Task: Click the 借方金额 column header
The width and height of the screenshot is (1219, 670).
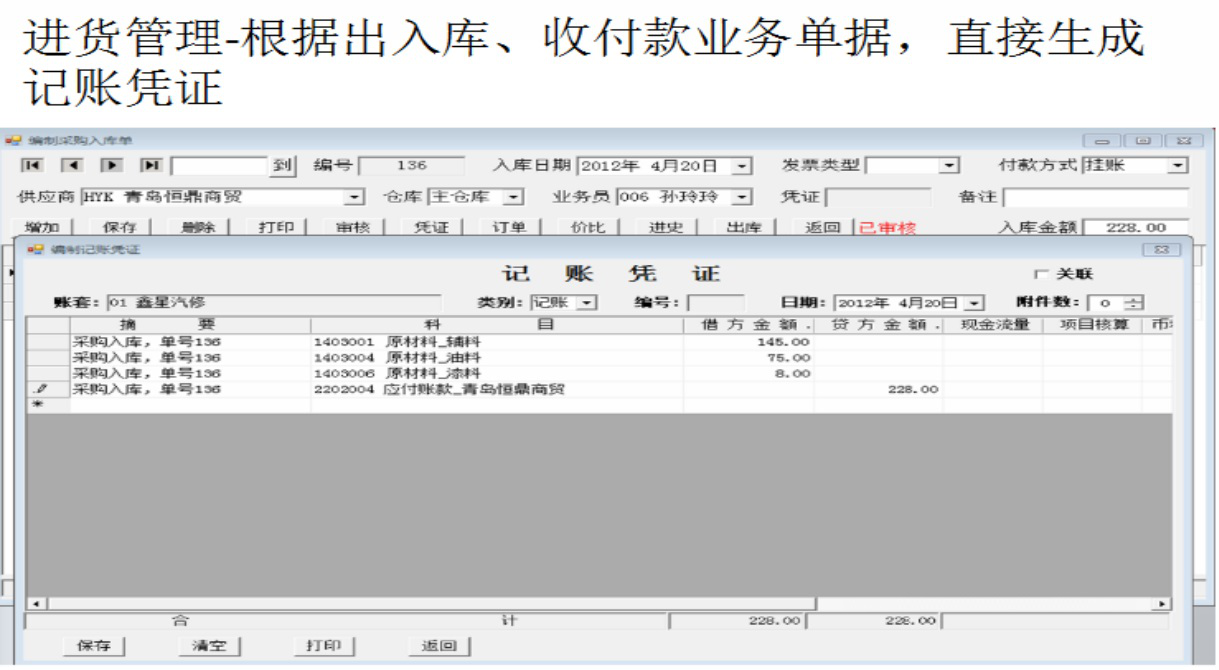Action: 748,325
